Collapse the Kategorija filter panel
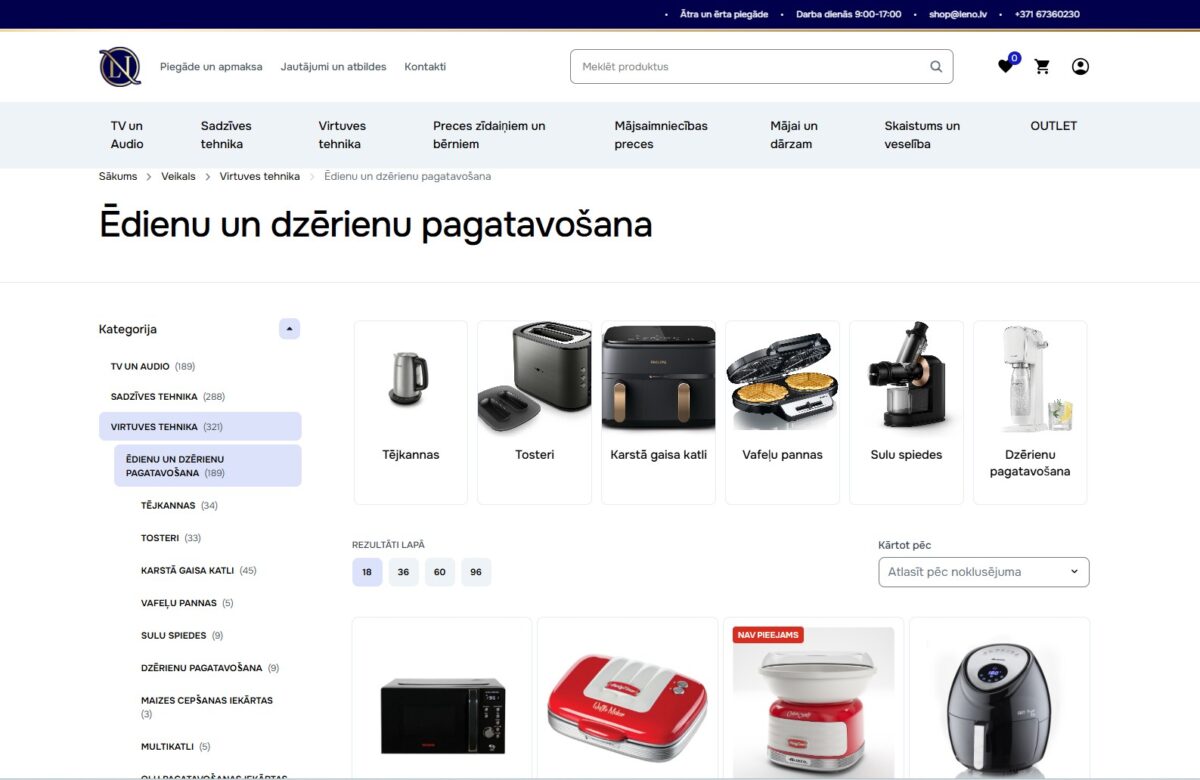The image size is (1200, 780). [x=288, y=328]
